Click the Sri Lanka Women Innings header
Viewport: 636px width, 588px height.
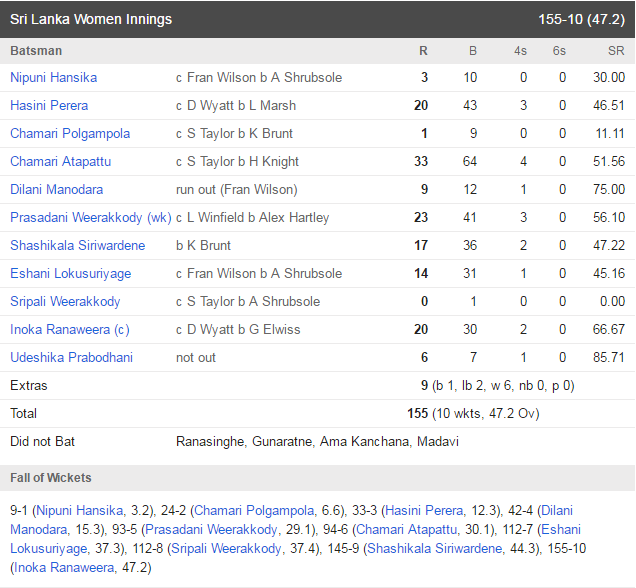[x=91, y=19]
